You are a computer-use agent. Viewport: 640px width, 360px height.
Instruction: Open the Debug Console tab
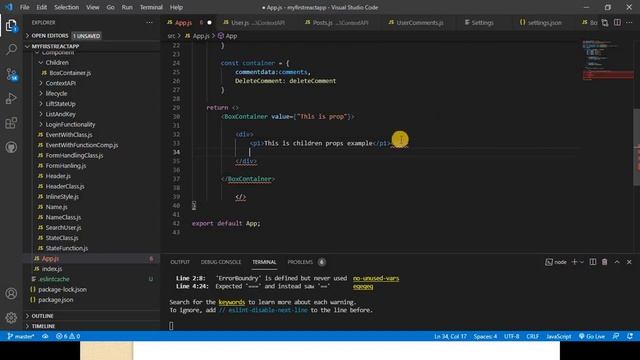point(221,262)
